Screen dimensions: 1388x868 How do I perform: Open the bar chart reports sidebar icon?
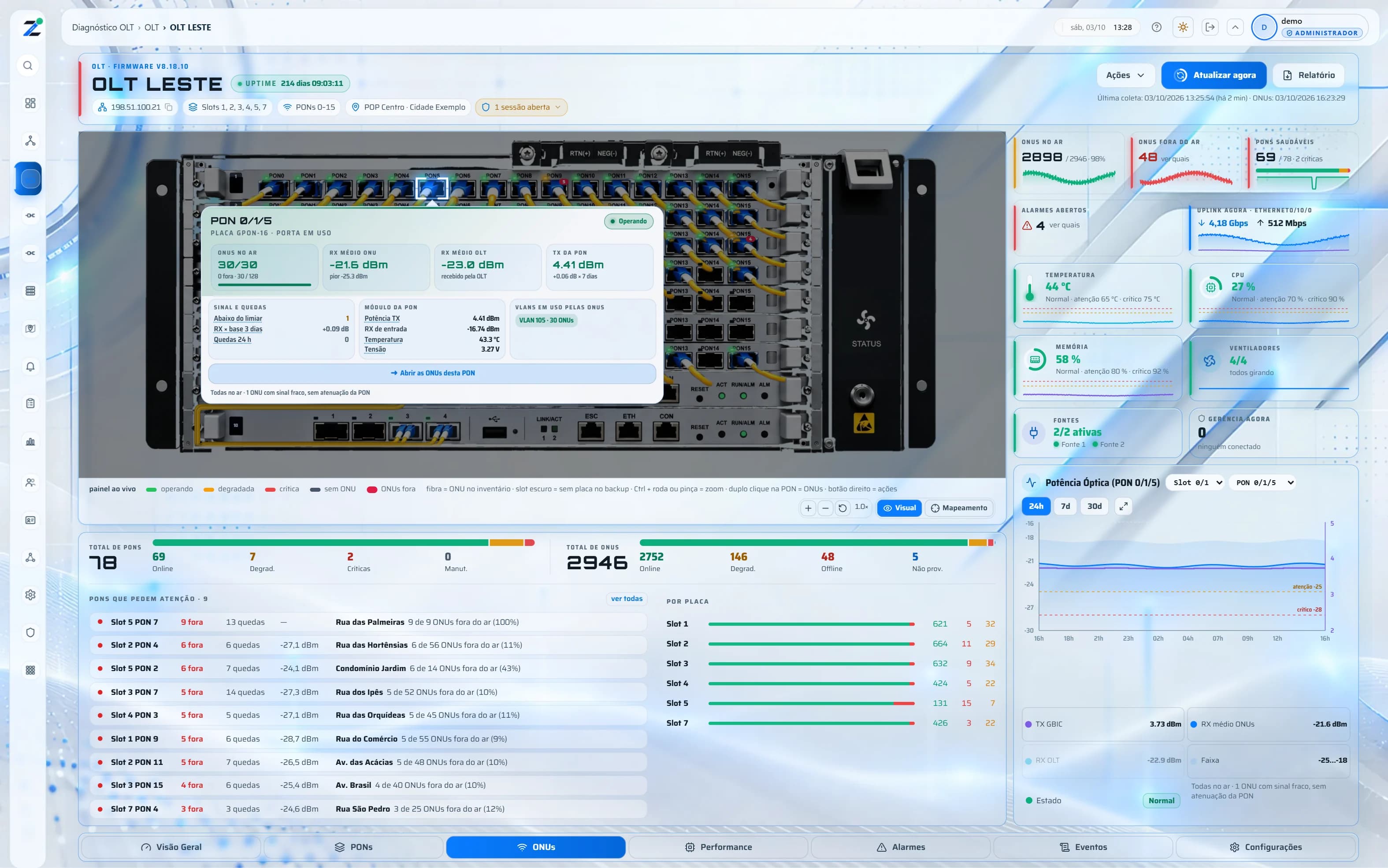click(30, 441)
